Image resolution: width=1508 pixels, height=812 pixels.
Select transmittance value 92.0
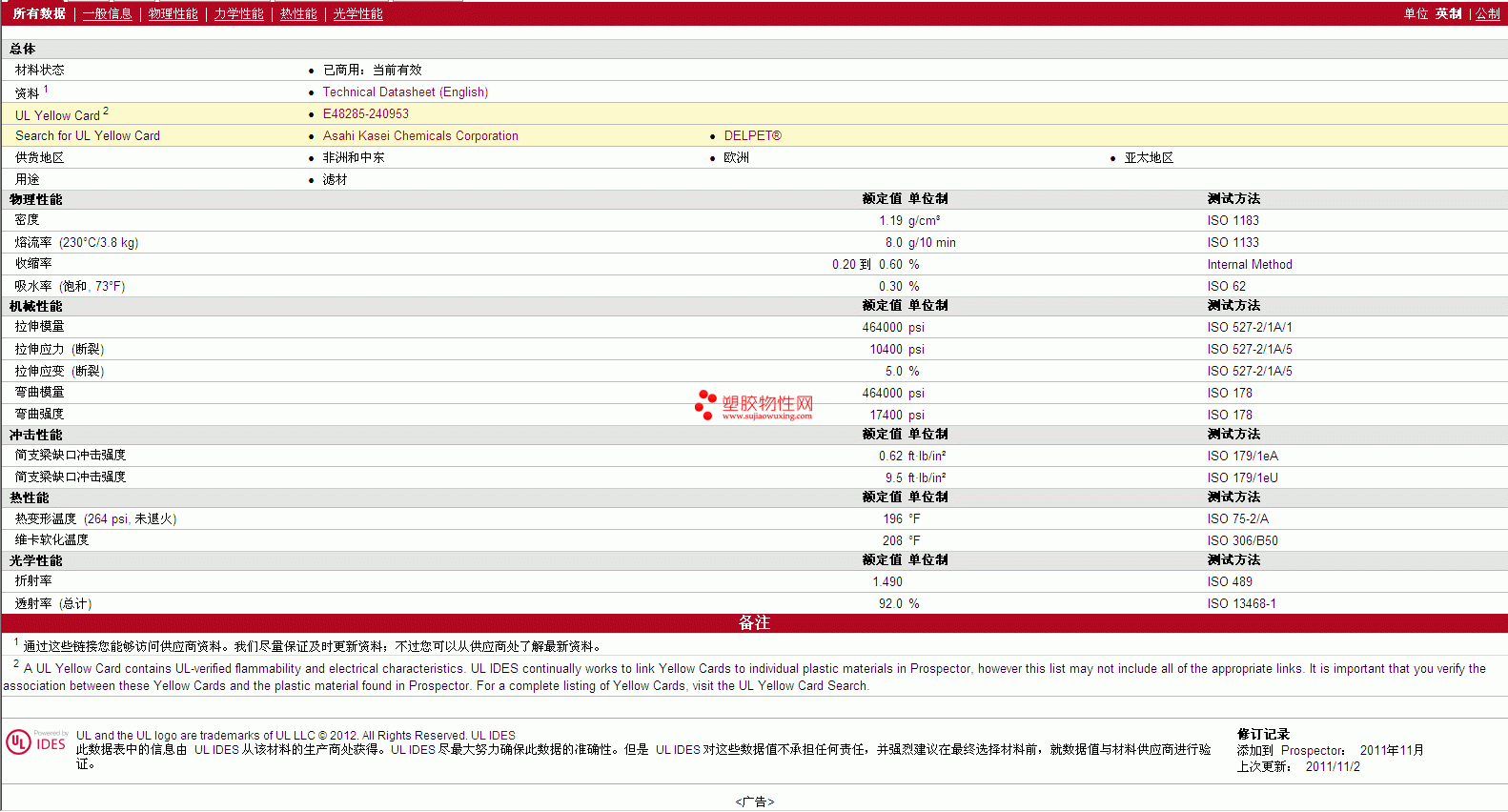(x=890, y=603)
